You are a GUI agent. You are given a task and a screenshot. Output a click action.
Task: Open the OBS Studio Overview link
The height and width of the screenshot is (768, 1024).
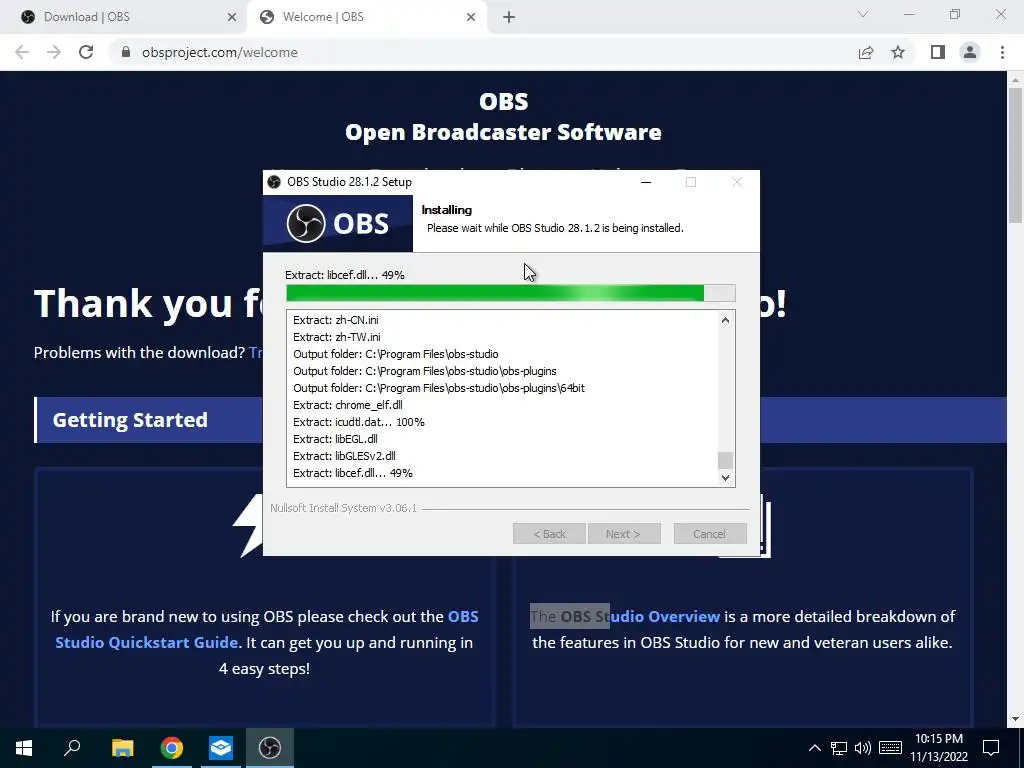(640, 616)
